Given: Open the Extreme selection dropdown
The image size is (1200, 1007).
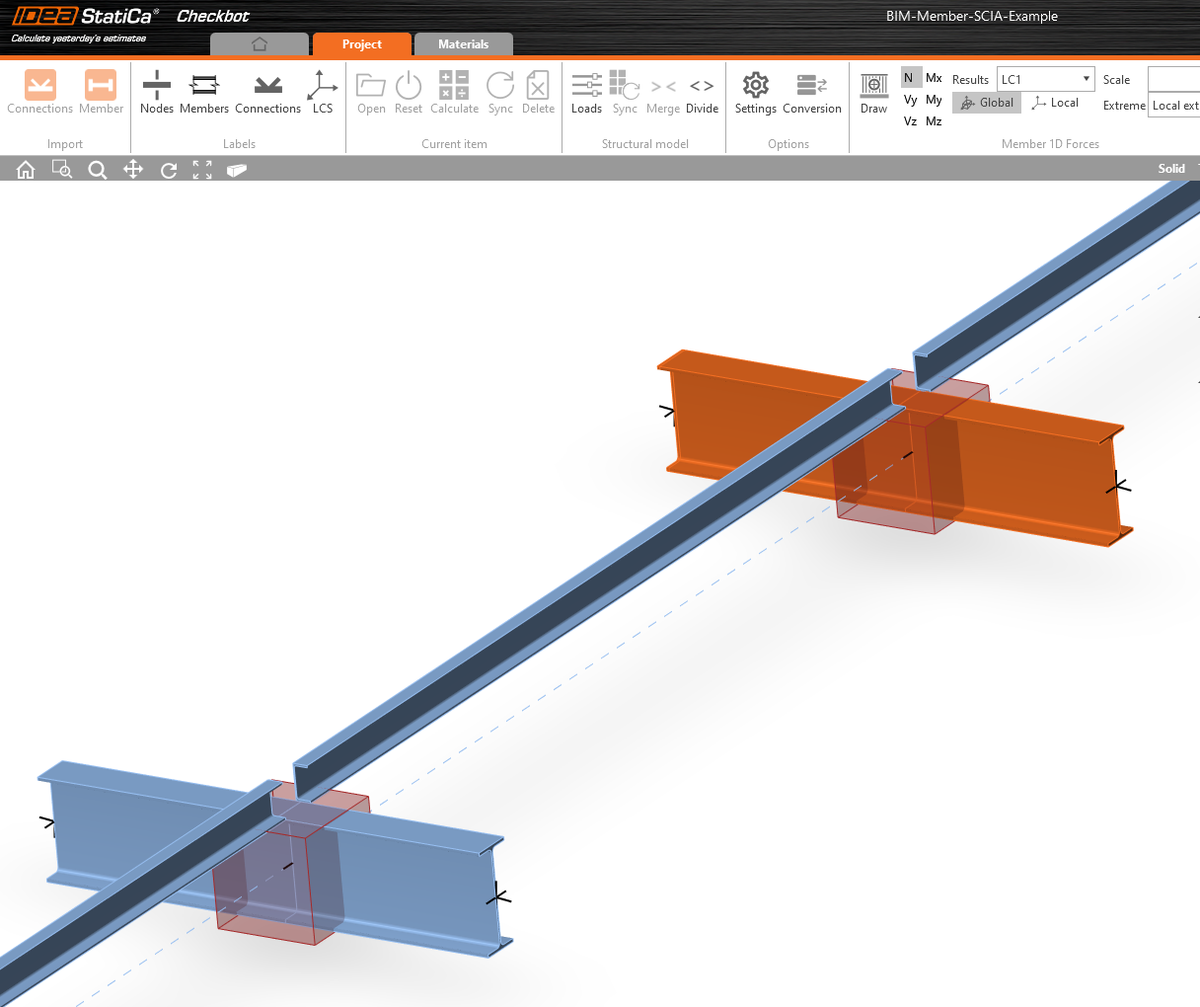Looking at the screenshot, I should [x=1175, y=104].
